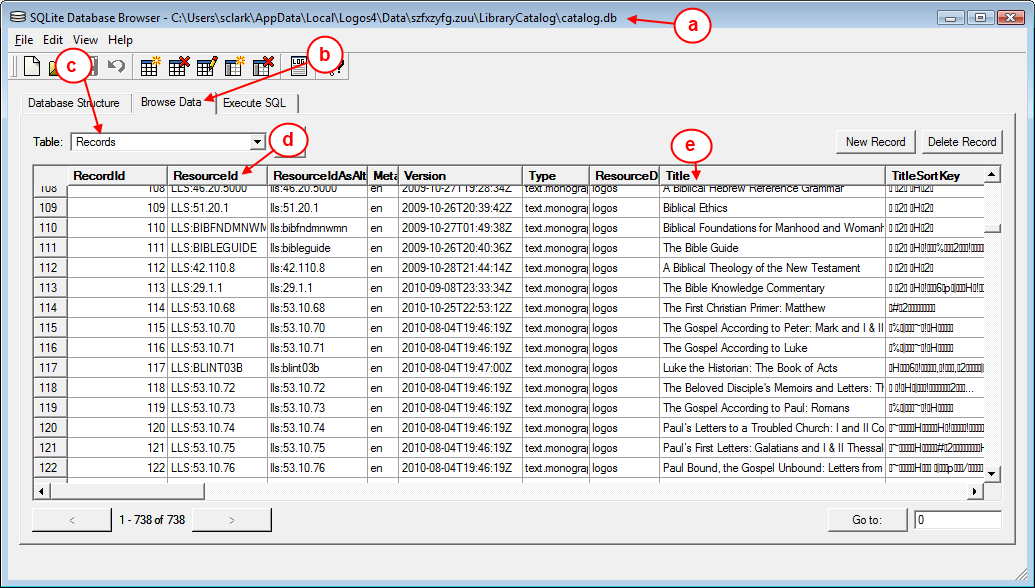1035x588 pixels.
Task: Click the '2010-09-08T23:33:34Z' version cell
Action: (460, 288)
